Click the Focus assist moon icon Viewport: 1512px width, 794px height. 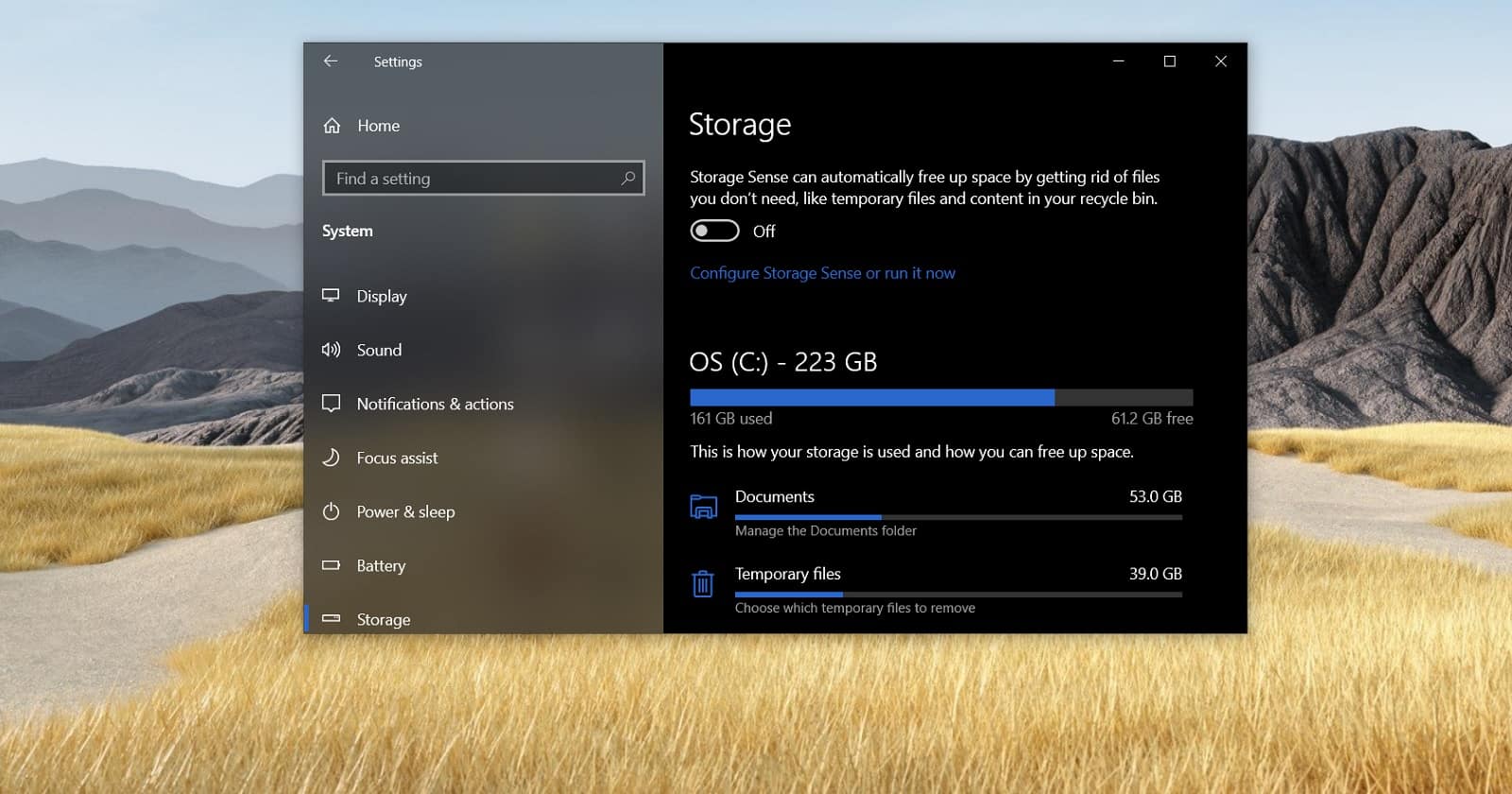(x=331, y=457)
